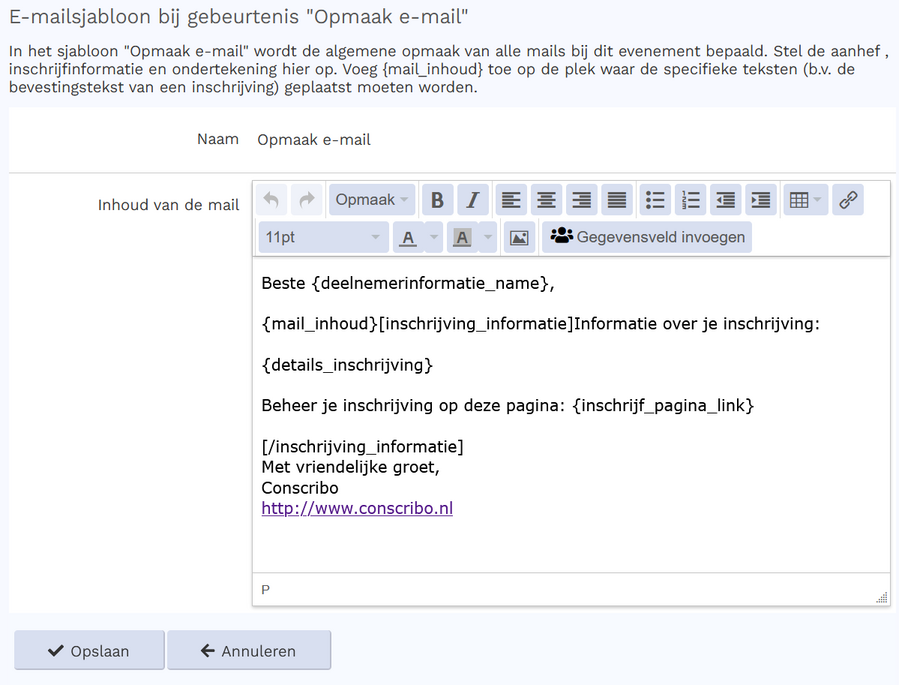Insert a numbered list
The width and height of the screenshot is (899, 685).
690,199
